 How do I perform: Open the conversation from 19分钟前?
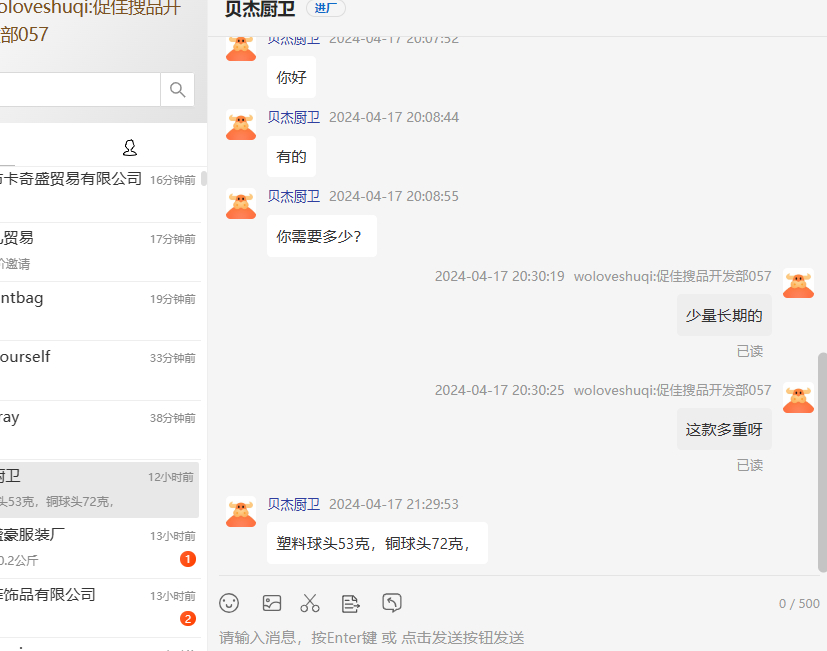[98, 310]
